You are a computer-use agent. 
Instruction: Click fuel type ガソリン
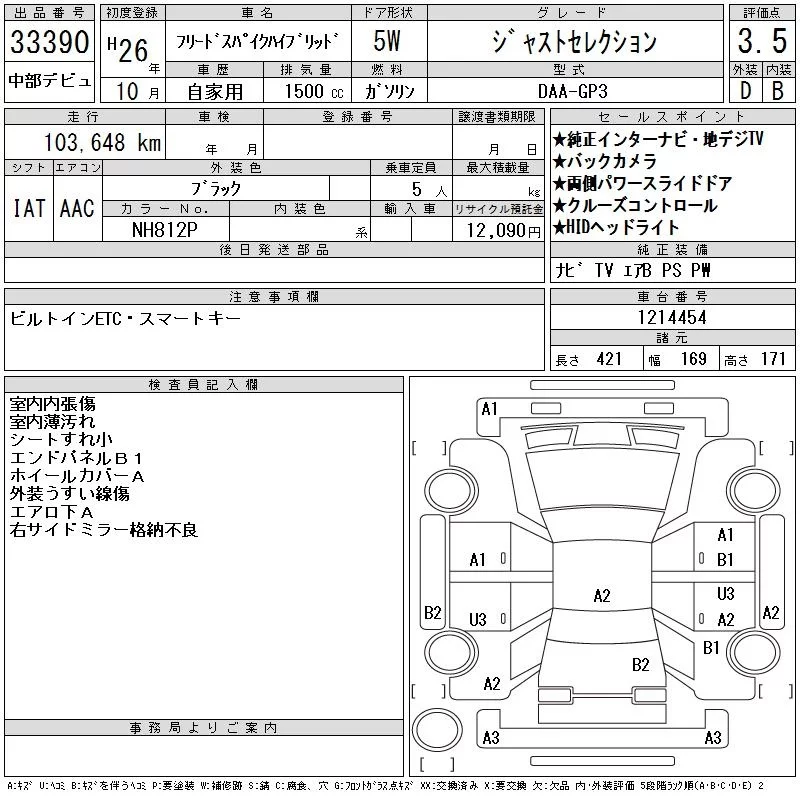tap(389, 91)
